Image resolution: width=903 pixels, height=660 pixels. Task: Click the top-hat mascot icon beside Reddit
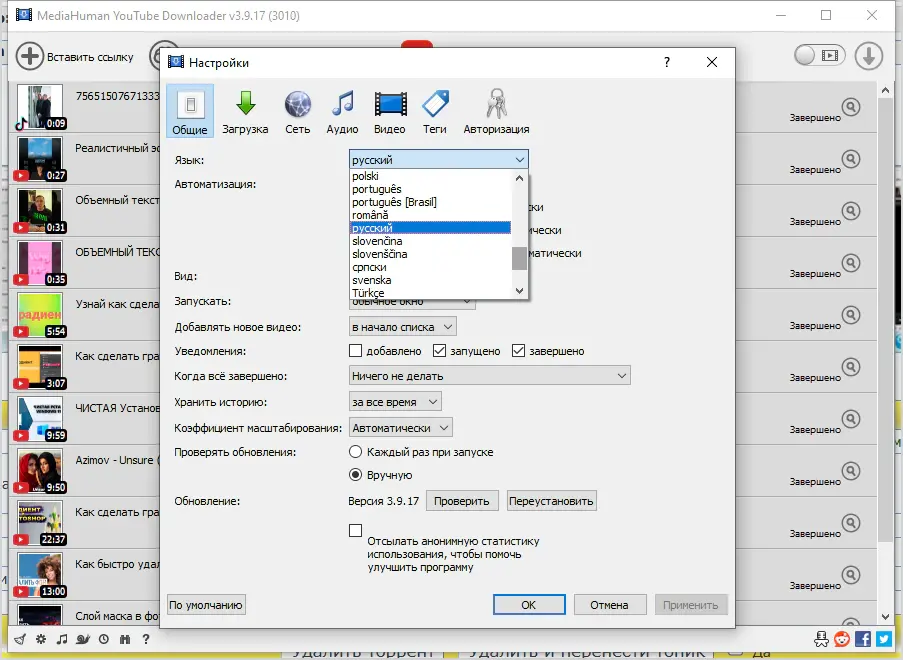click(x=821, y=639)
